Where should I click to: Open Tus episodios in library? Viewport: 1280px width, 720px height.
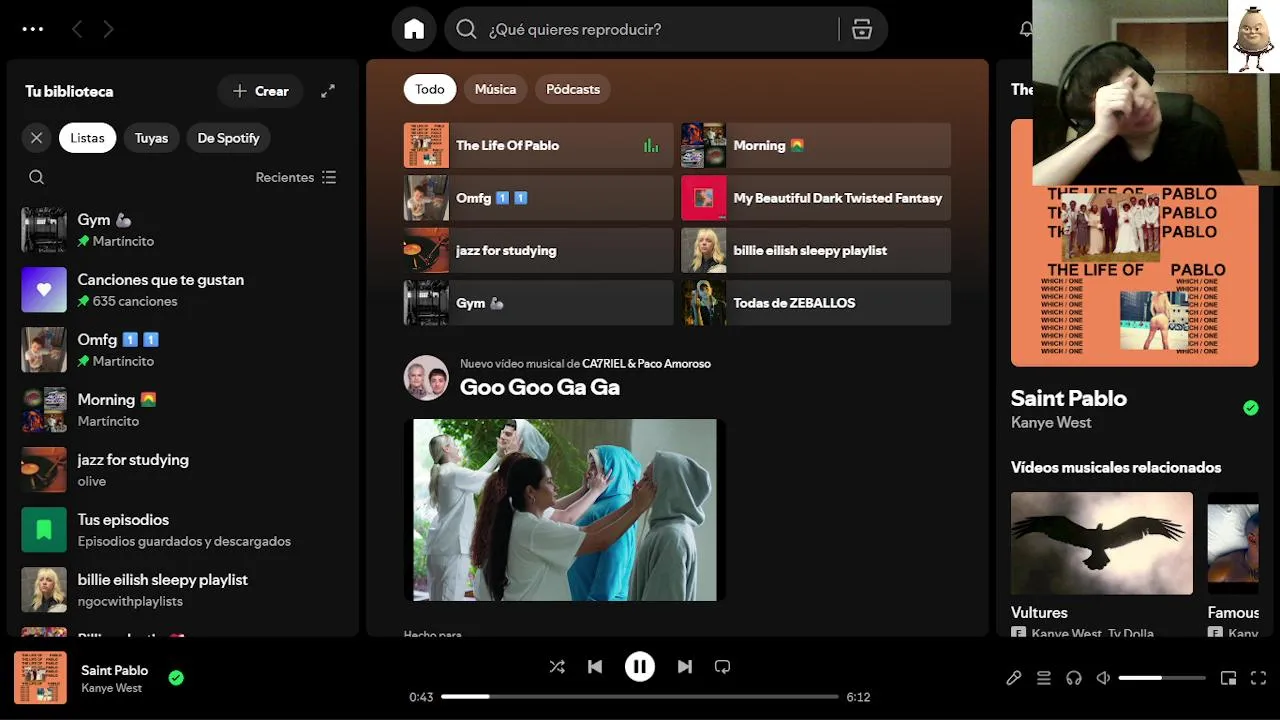coord(182,530)
